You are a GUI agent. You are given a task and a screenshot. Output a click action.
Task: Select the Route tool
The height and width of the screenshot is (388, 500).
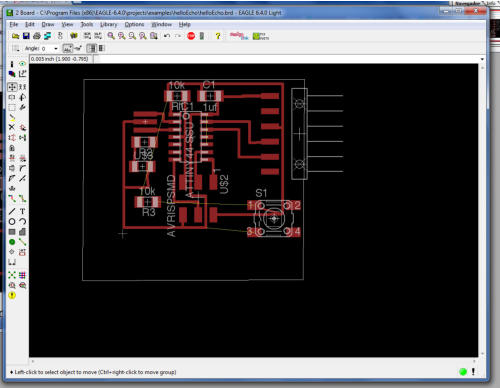(12, 199)
